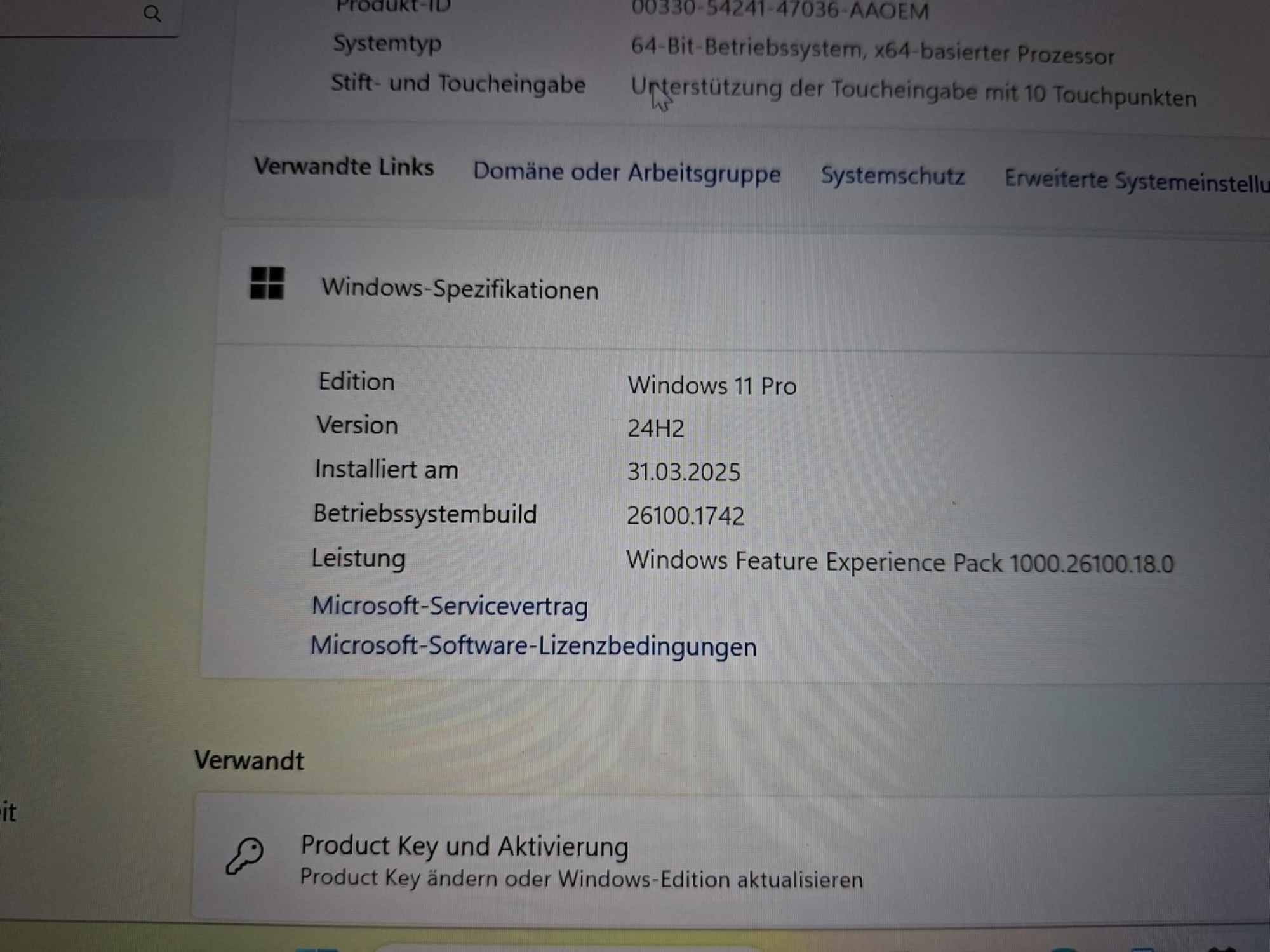Open Microsoft-Software-Lizenzbedingungen link
This screenshot has width=1270, height=952.
click(x=533, y=646)
